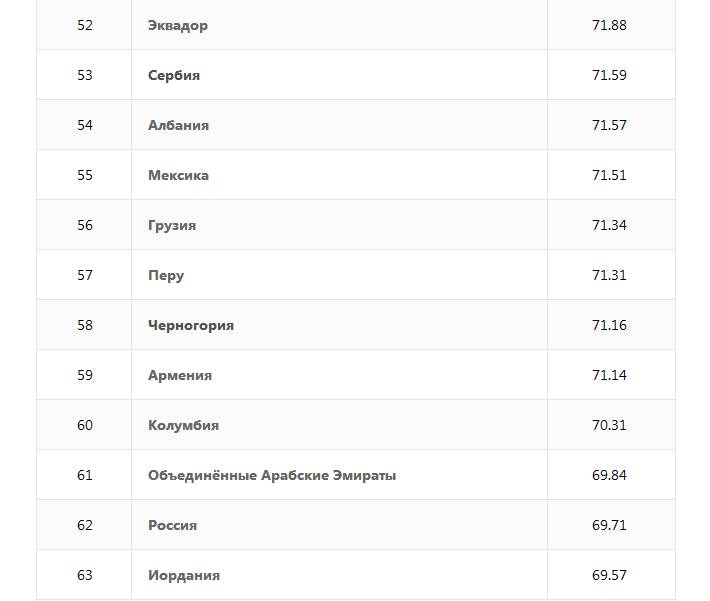Screen dimensions: 710x601
Task: Click the Грузия country name
Action: pyautogui.click(x=172, y=225)
